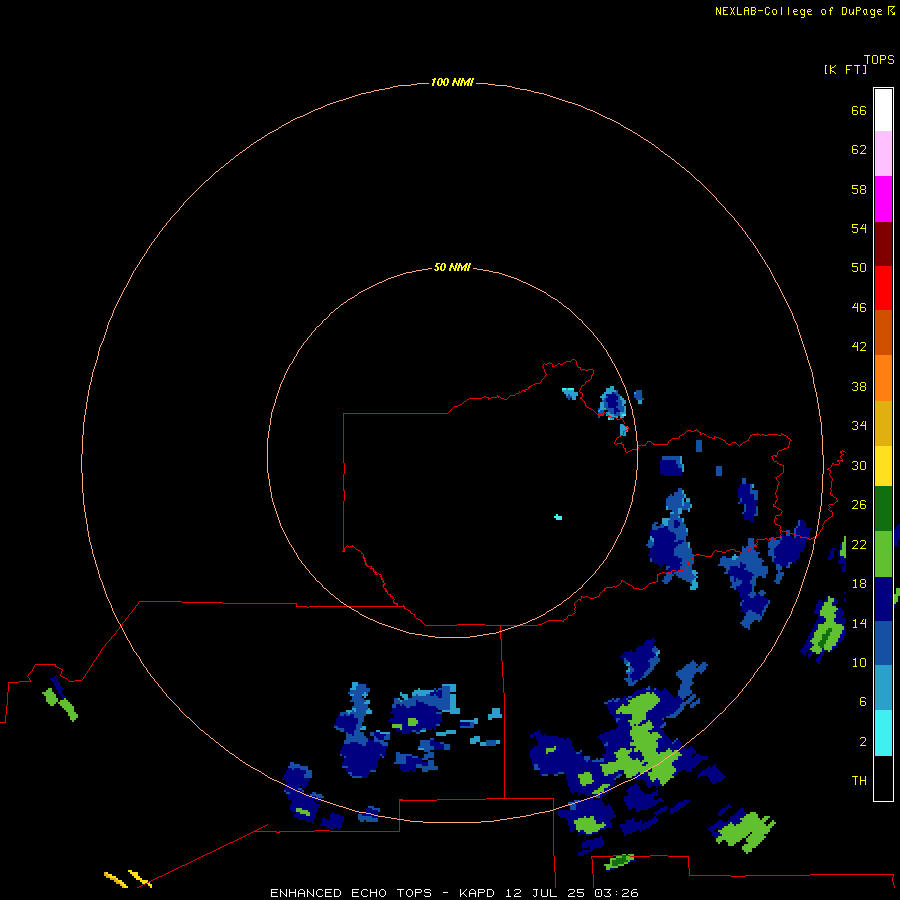Click the 30 legend value label
The height and width of the screenshot is (900, 900).
click(x=859, y=465)
